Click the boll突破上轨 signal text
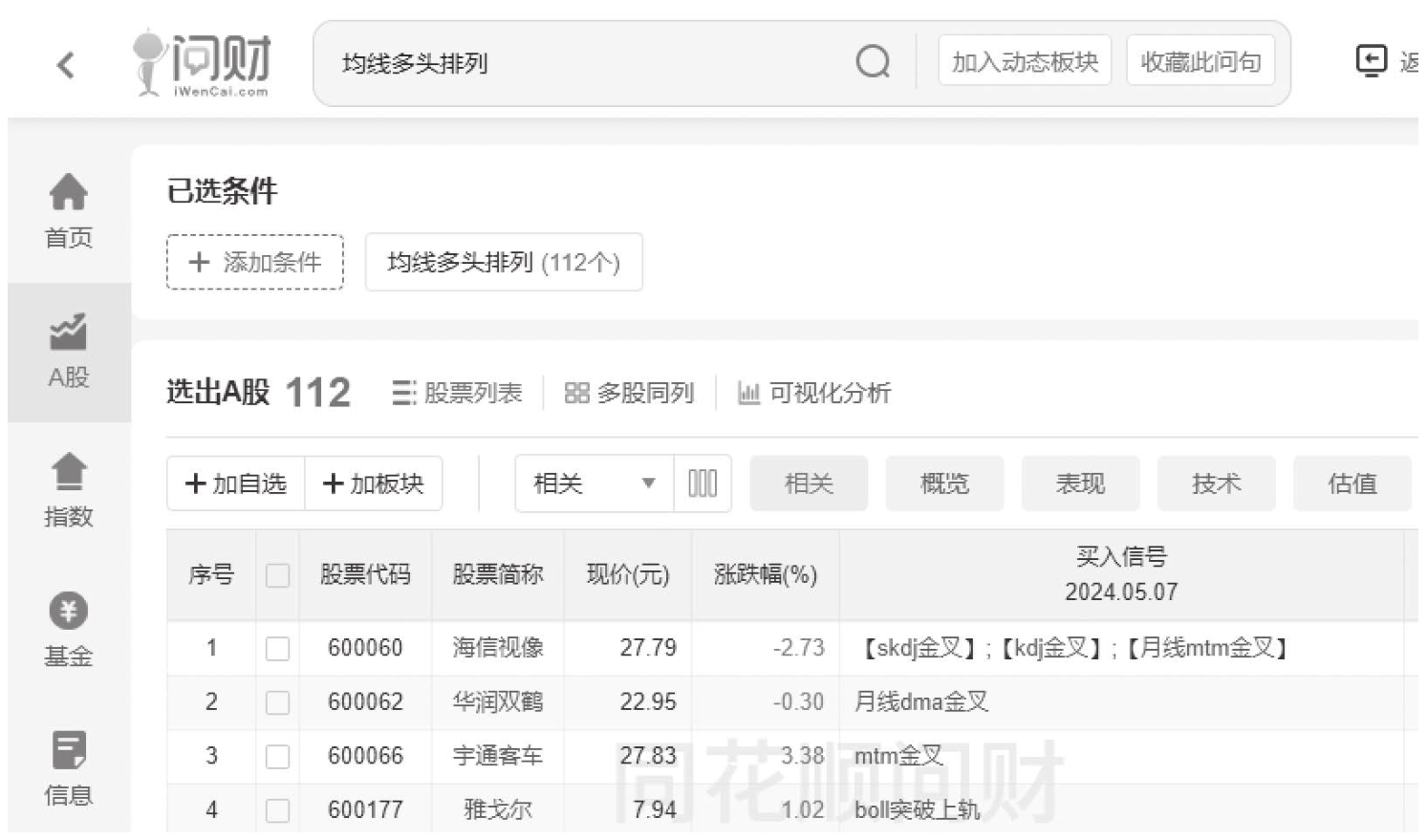The image size is (1427, 840). (x=918, y=810)
